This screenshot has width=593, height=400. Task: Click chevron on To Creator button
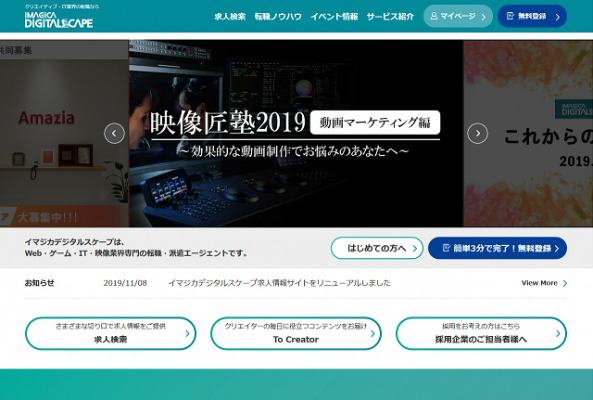coord(373,333)
